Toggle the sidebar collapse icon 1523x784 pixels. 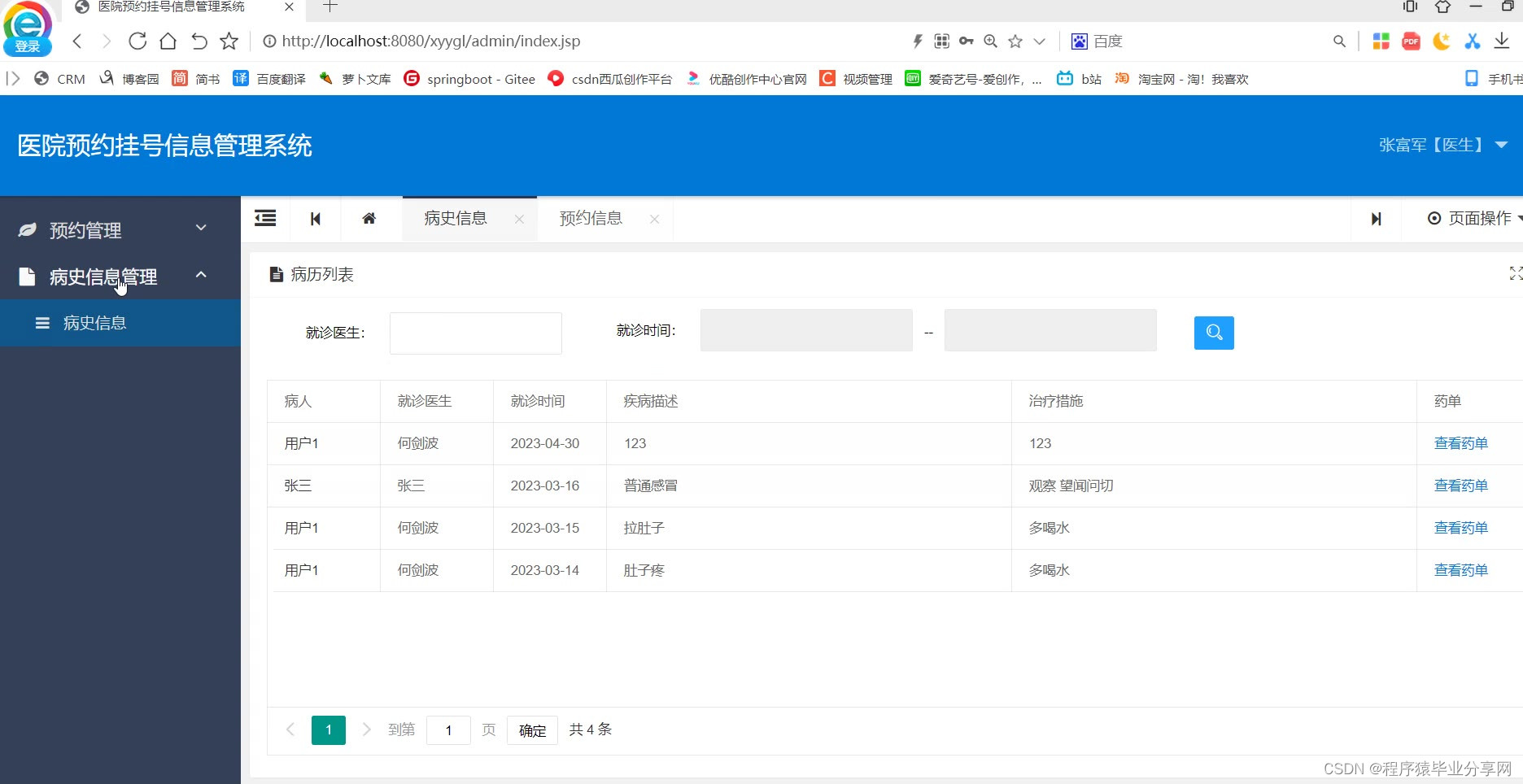pos(265,218)
